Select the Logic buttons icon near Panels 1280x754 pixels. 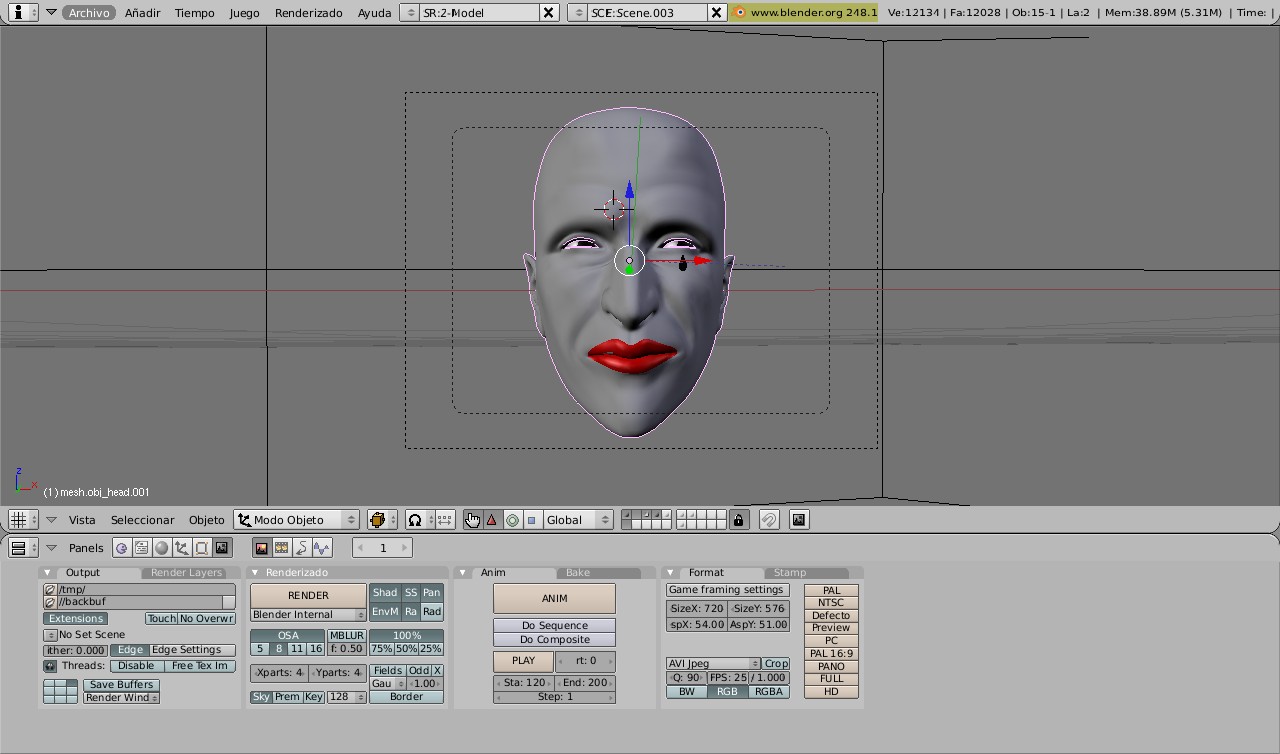coord(122,547)
